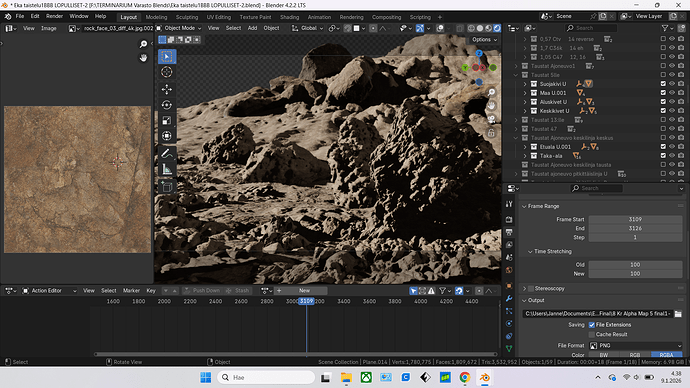This screenshot has height=388, width=690.
Task: Open the Render menu
Action: click(55, 16)
